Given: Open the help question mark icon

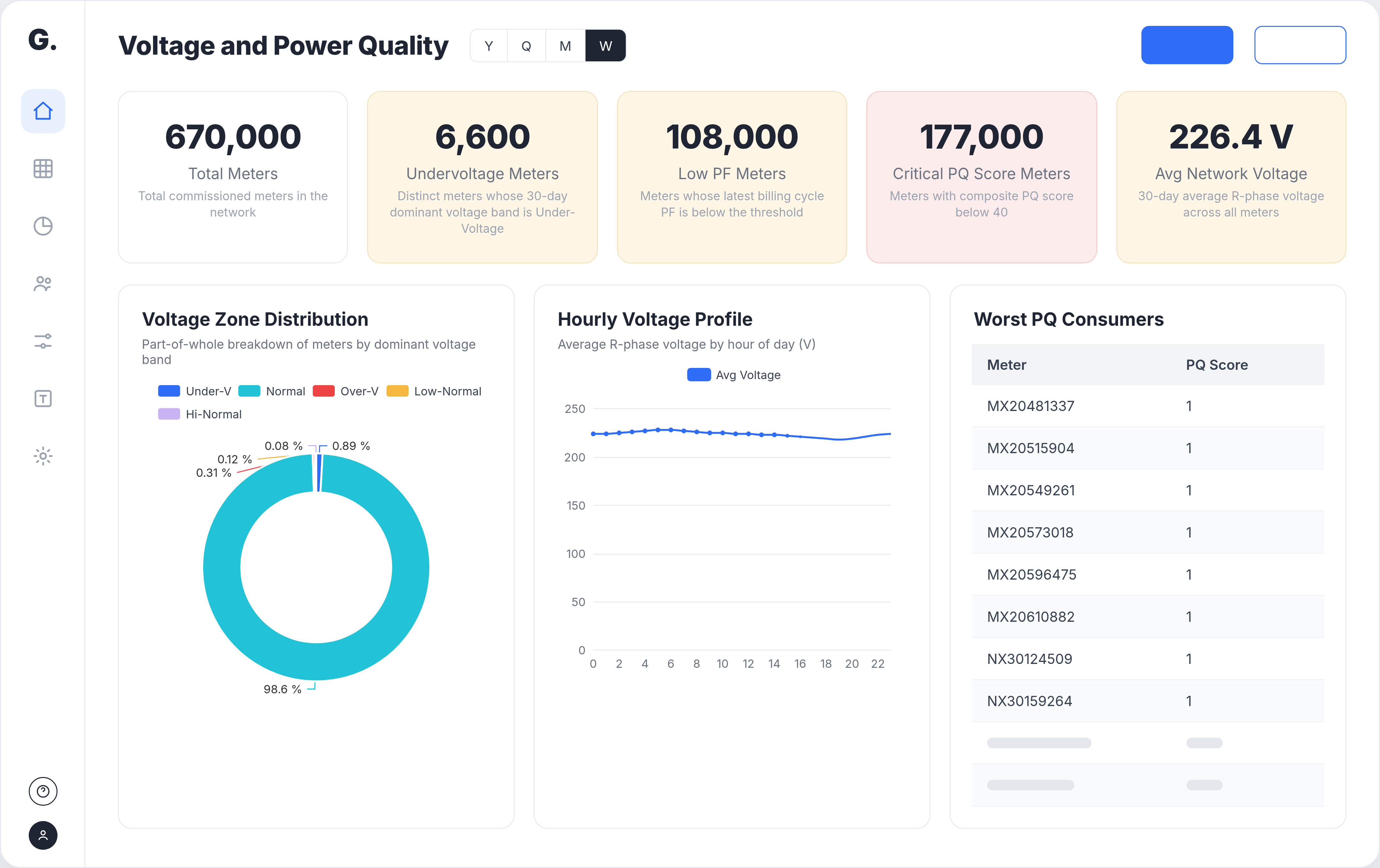Looking at the screenshot, I should pos(43,791).
